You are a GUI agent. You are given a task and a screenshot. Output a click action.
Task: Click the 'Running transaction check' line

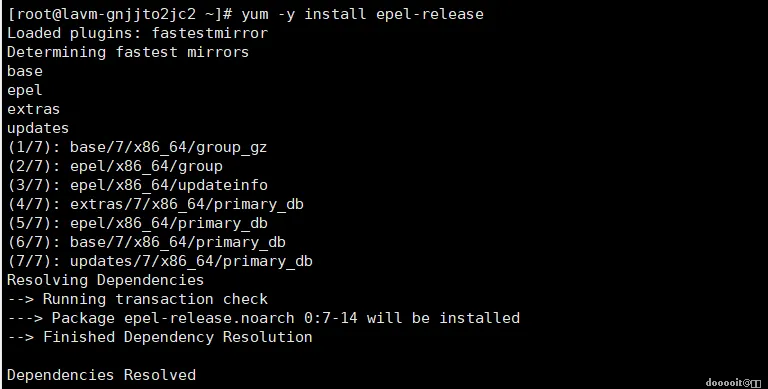coord(137,299)
